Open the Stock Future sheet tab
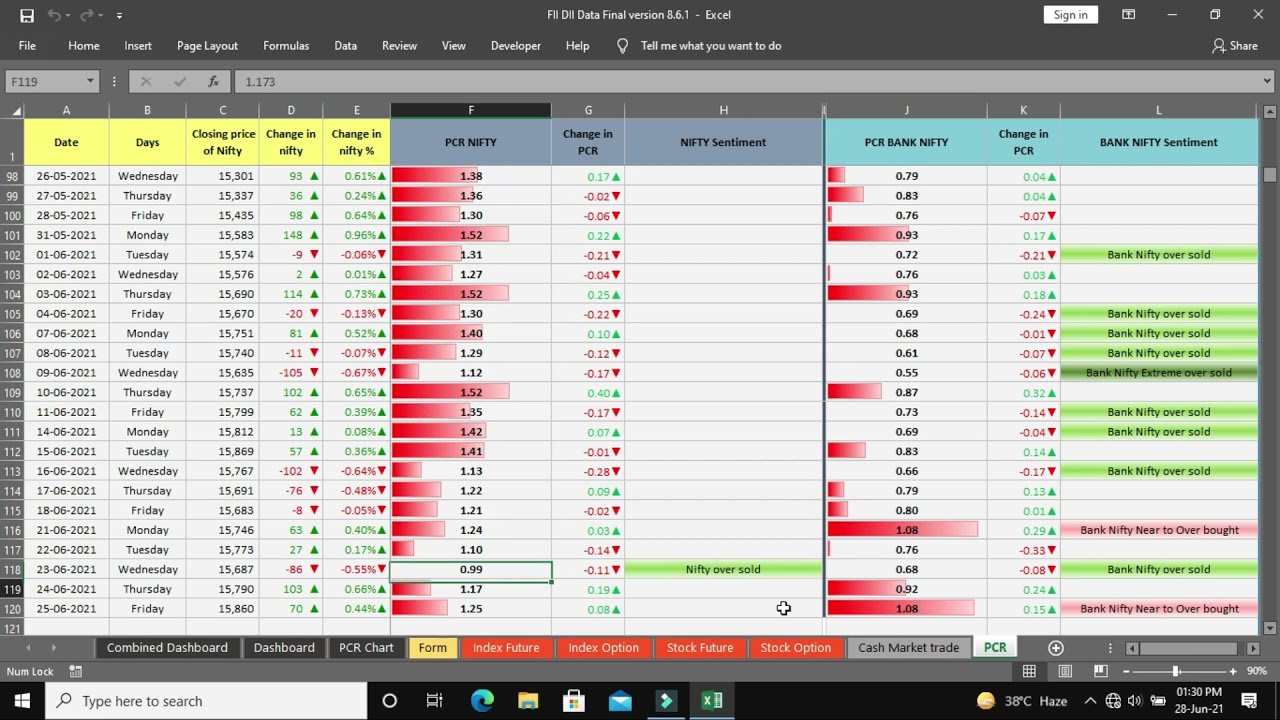The image size is (1280, 720). [x=700, y=648]
